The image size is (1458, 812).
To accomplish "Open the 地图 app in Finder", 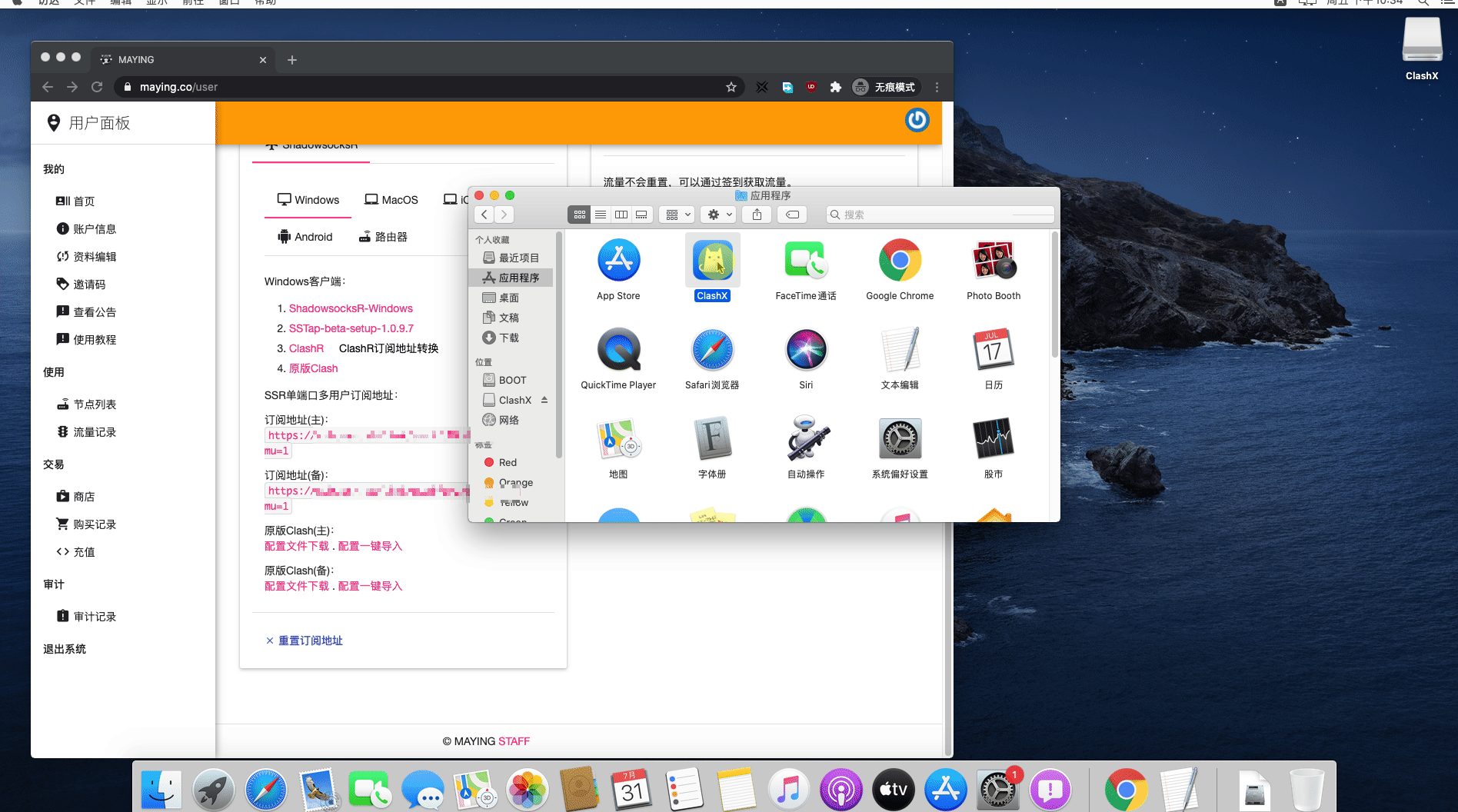I will pyautogui.click(x=618, y=440).
